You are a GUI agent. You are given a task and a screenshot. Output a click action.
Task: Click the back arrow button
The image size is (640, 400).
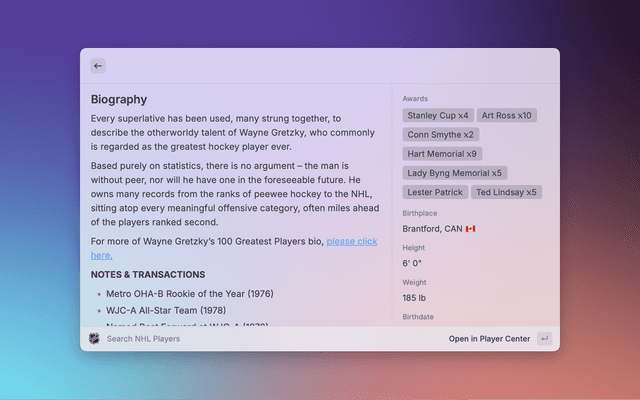98,66
